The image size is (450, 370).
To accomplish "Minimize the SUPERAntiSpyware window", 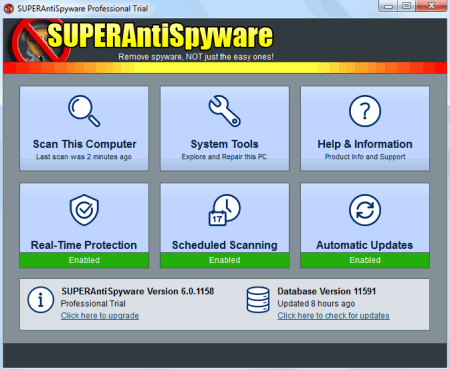I will pos(388,6).
